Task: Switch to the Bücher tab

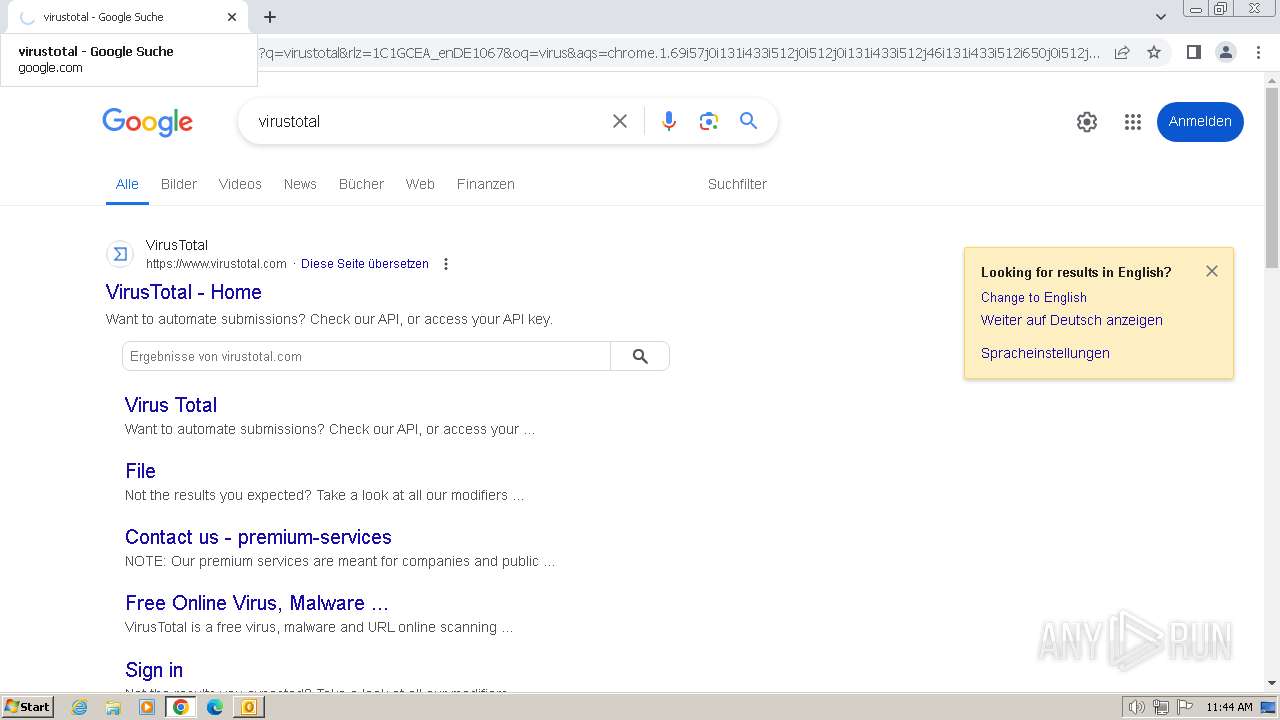Action: pos(361,184)
